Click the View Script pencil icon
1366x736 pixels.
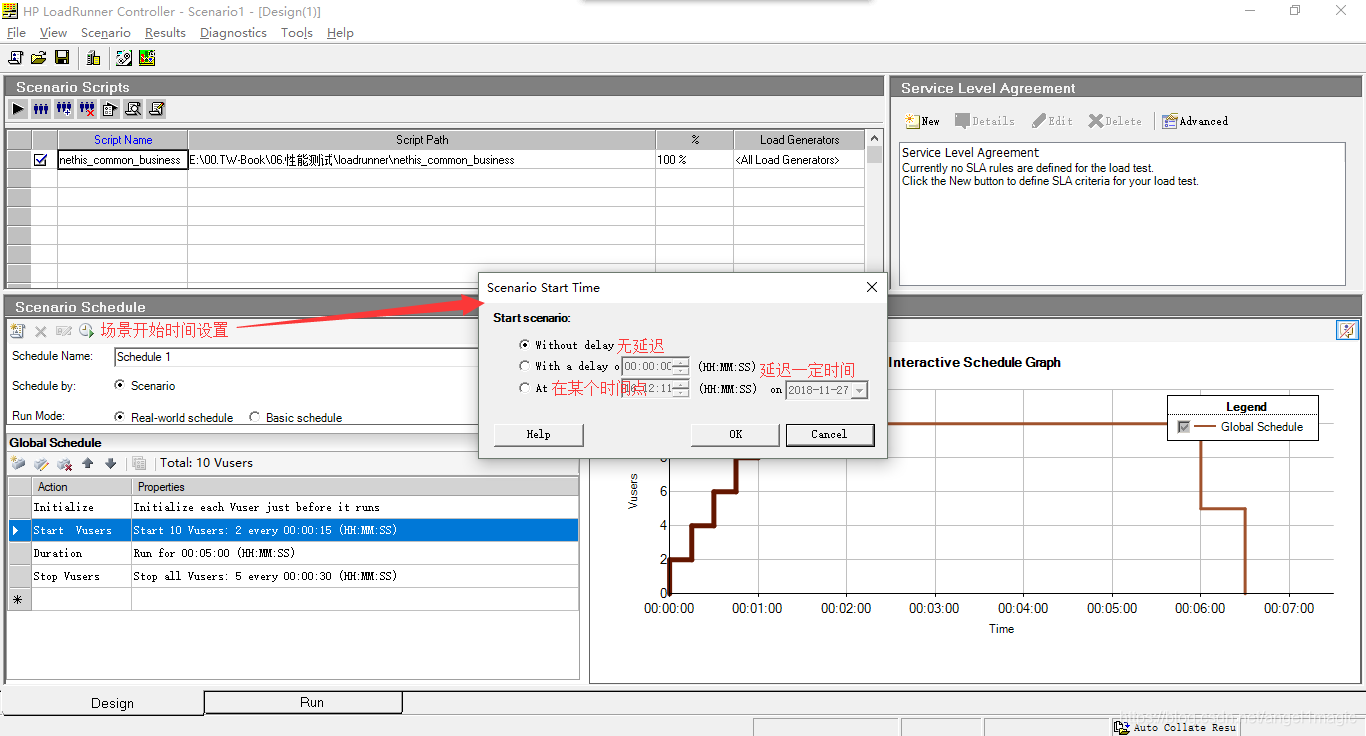pyautogui.click(x=156, y=109)
